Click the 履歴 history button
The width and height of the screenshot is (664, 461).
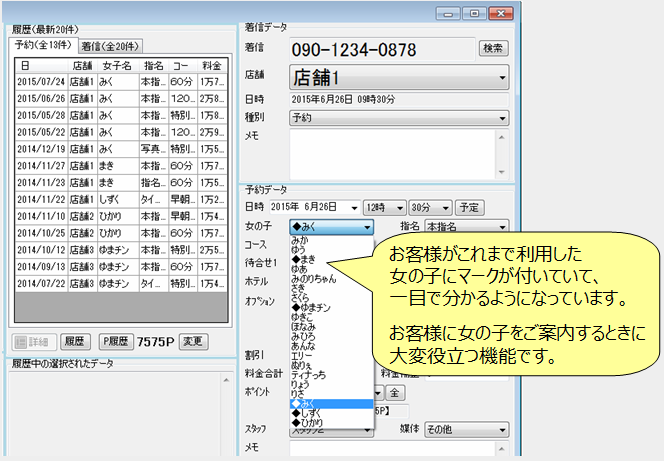point(76,342)
